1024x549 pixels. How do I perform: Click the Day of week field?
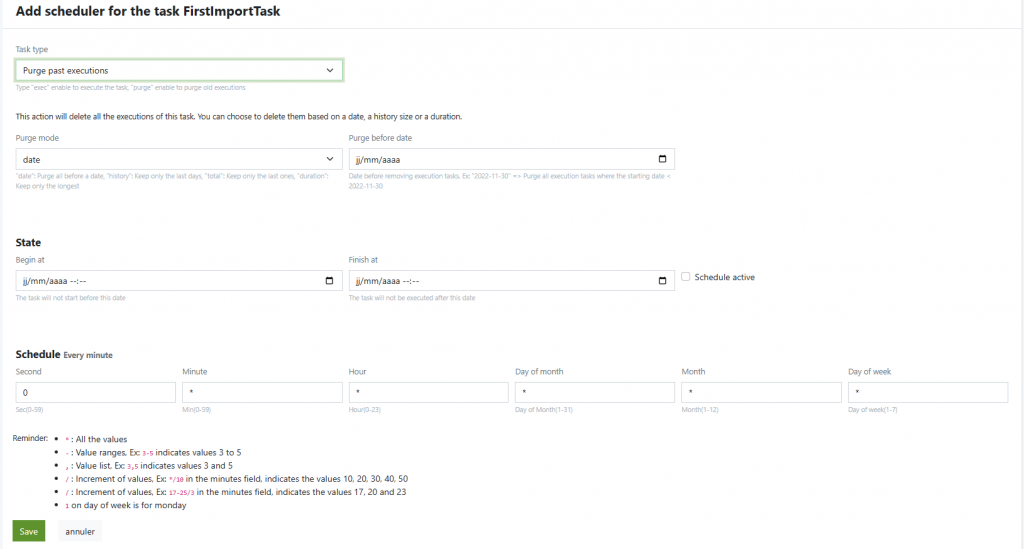point(927,392)
